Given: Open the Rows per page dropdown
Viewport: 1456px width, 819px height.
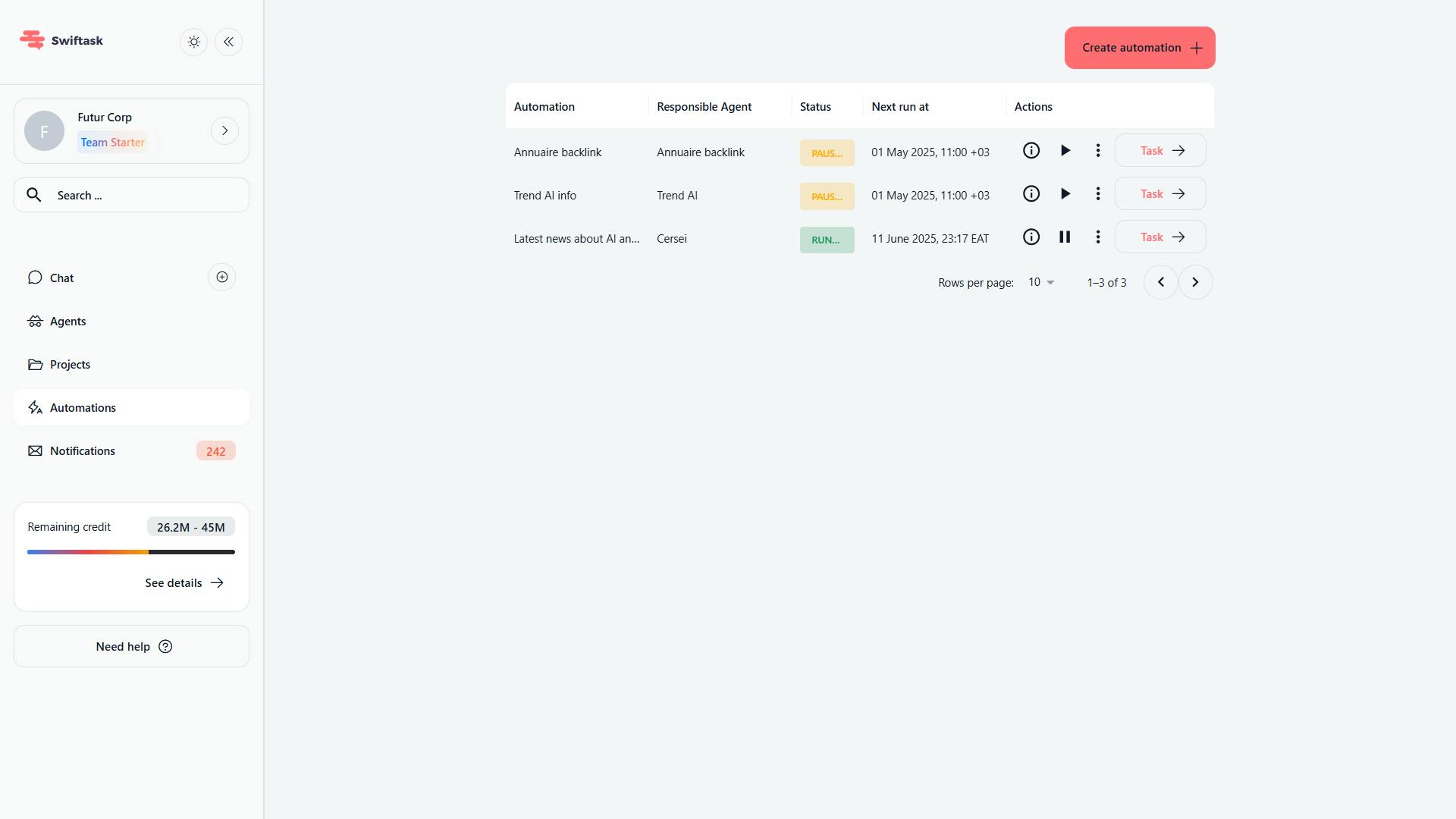Looking at the screenshot, I should point(1040,281).
